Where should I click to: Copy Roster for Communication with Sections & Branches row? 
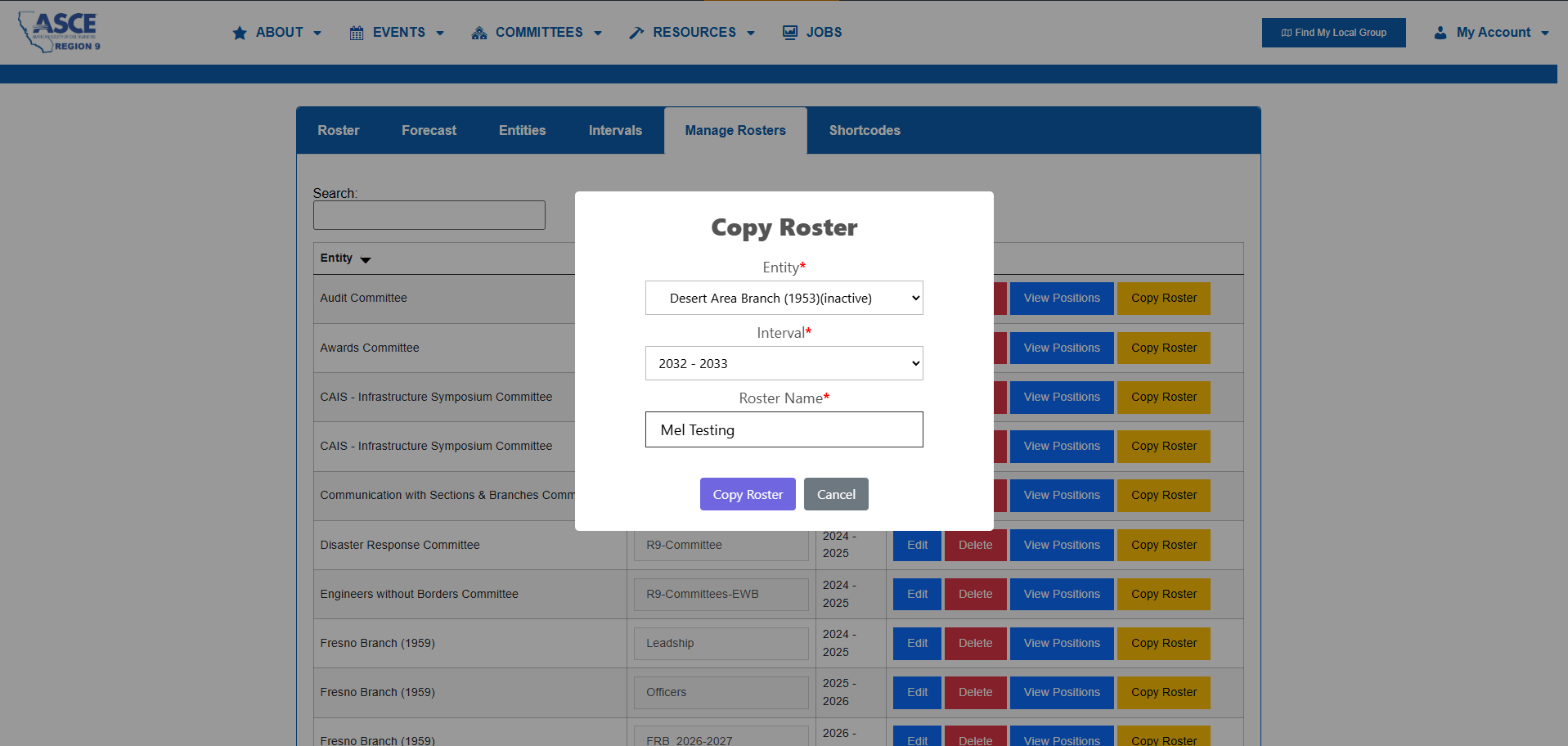click(1164, 496)
